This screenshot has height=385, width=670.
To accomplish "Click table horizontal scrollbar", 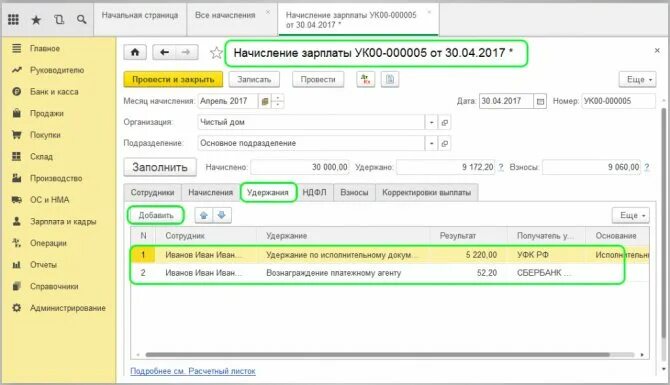I will point(377,355).
